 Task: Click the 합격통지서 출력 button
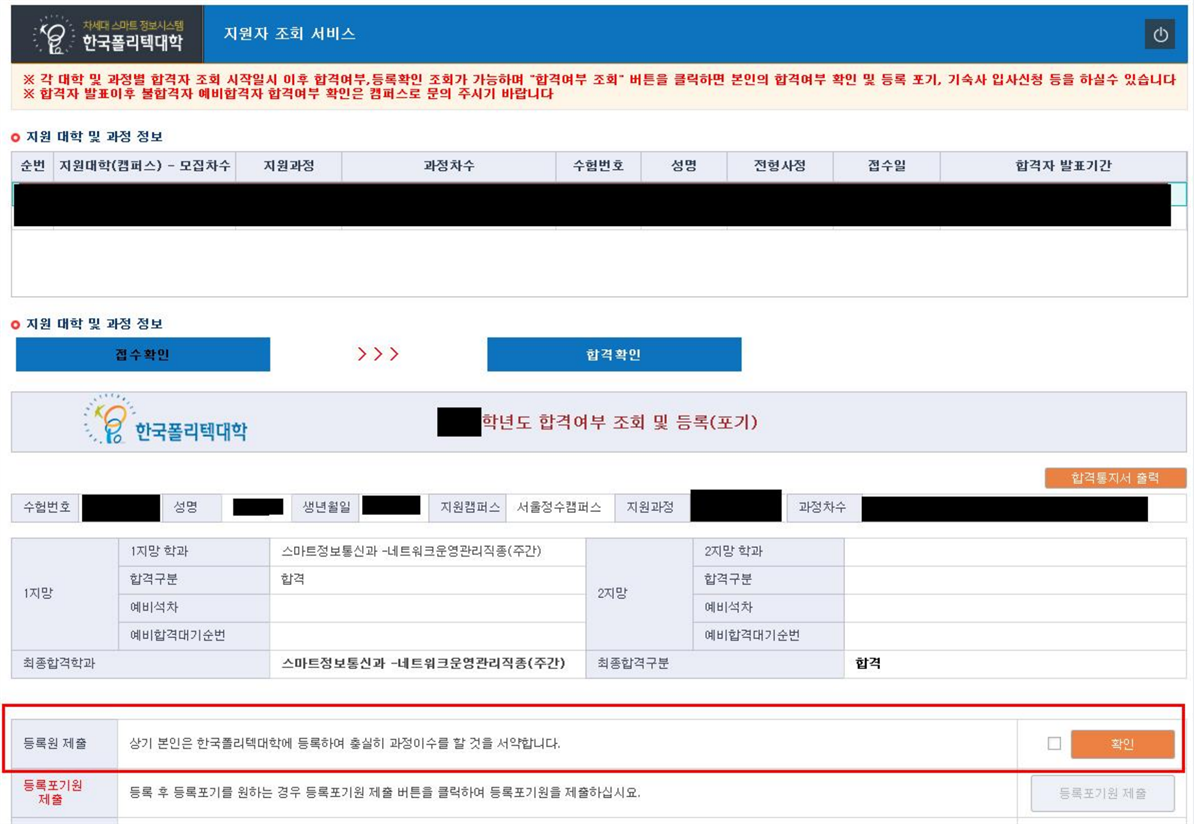(1116, 477)
